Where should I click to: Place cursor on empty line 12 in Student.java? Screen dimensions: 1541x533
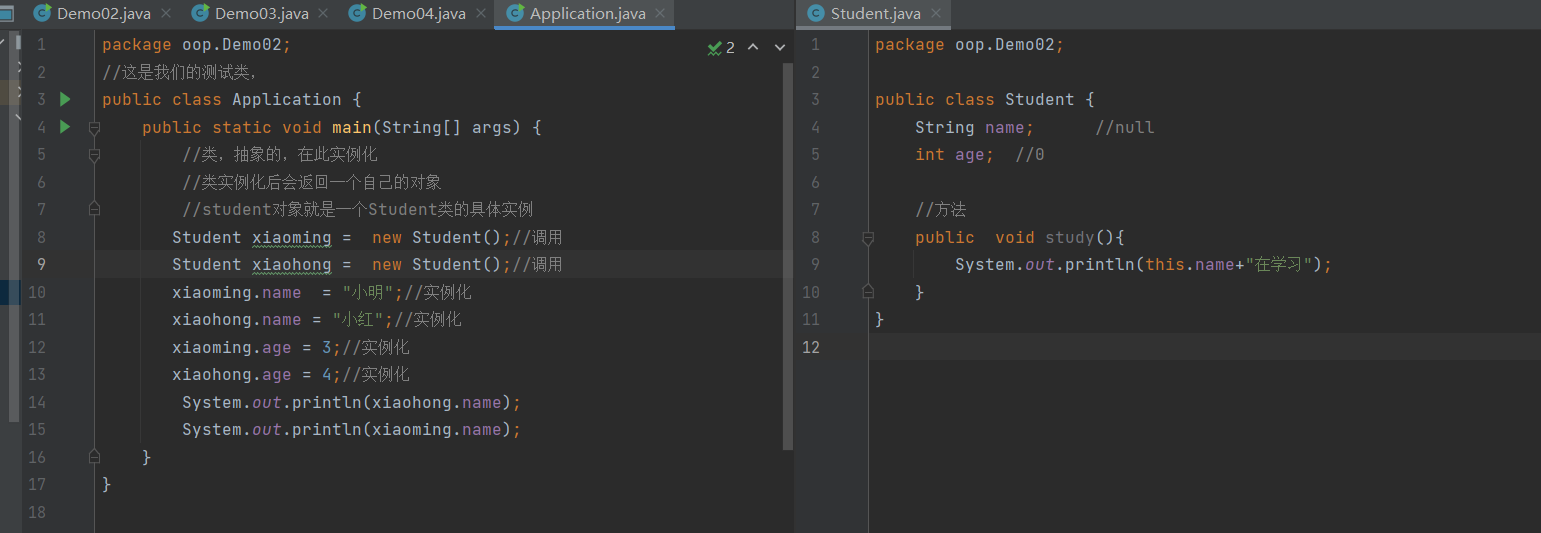pos(1100,347)
